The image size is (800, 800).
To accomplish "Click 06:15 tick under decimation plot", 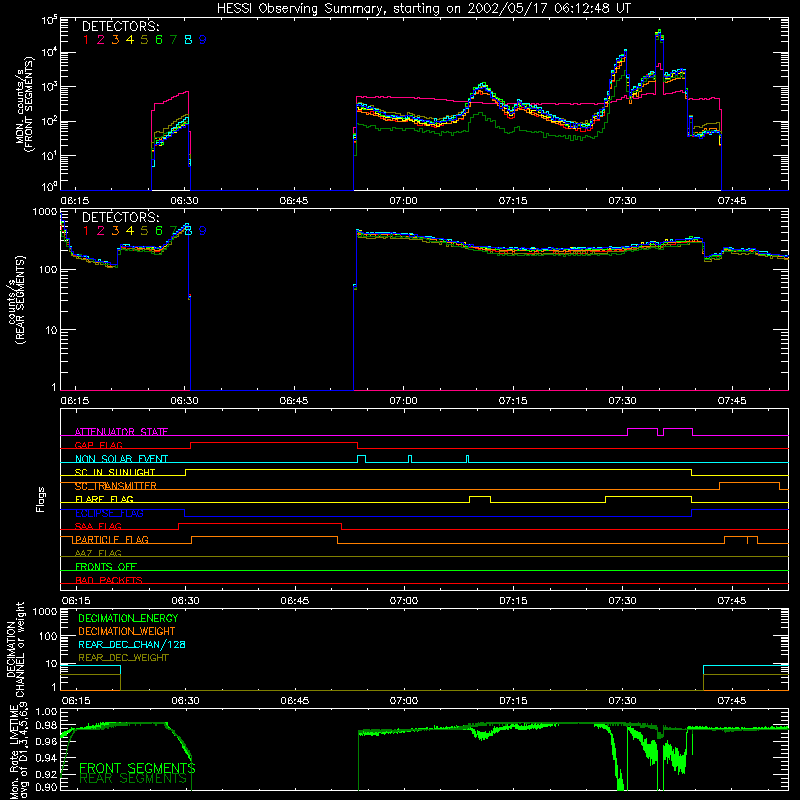I will tap(76, 701).
